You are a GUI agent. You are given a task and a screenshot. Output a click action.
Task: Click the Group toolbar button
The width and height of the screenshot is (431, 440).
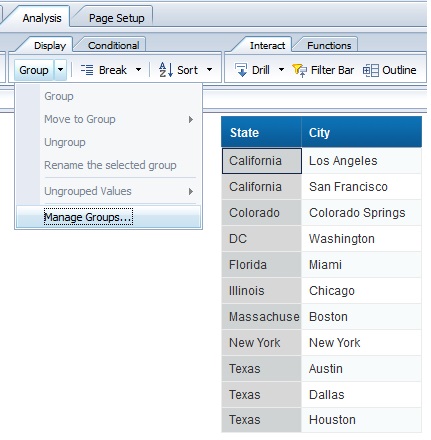pos(34,70)
